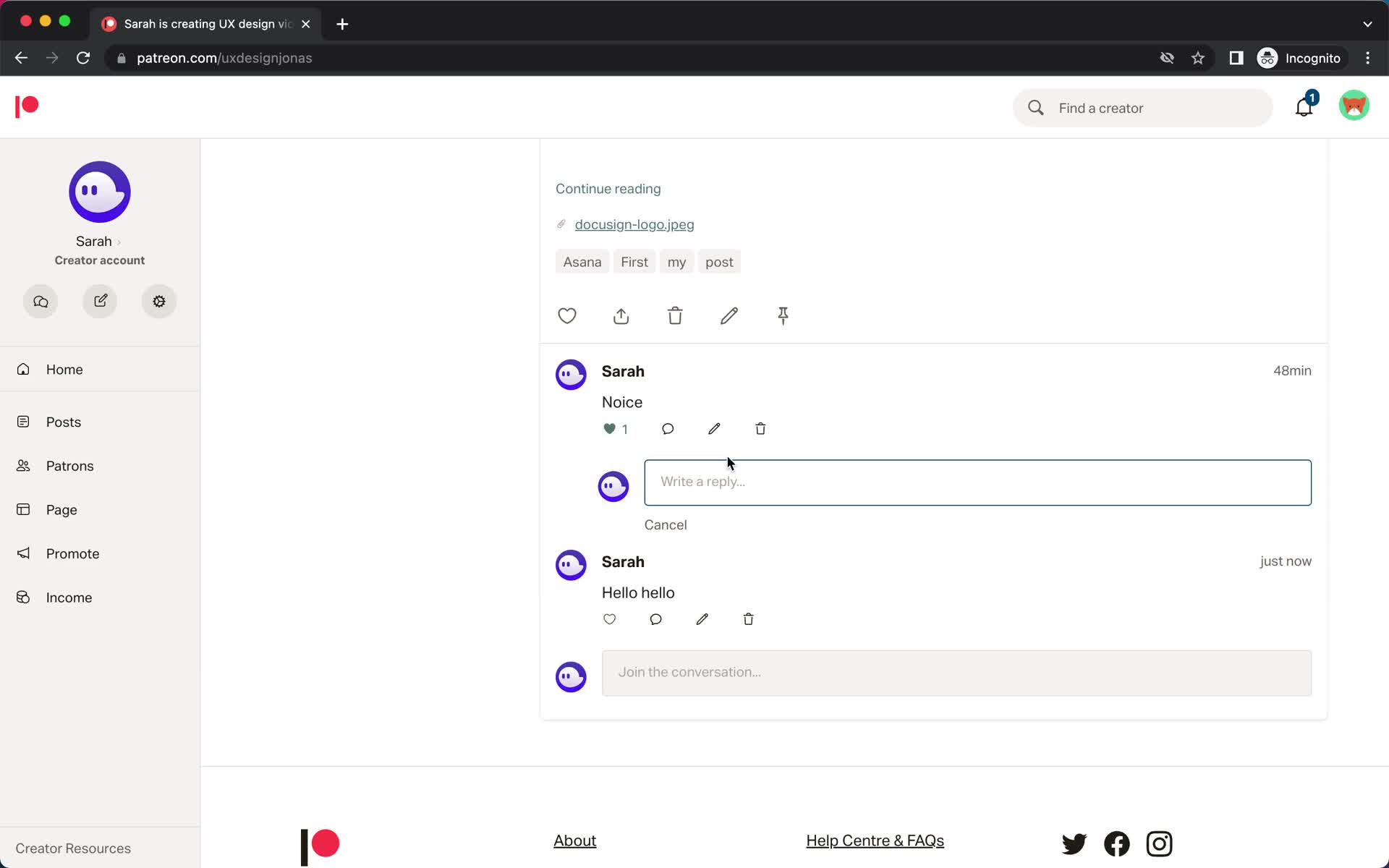This screenshot has height=868, width=1389.
Task: Click the edit/pencil icon on post
Action: [x=729, y=316]
